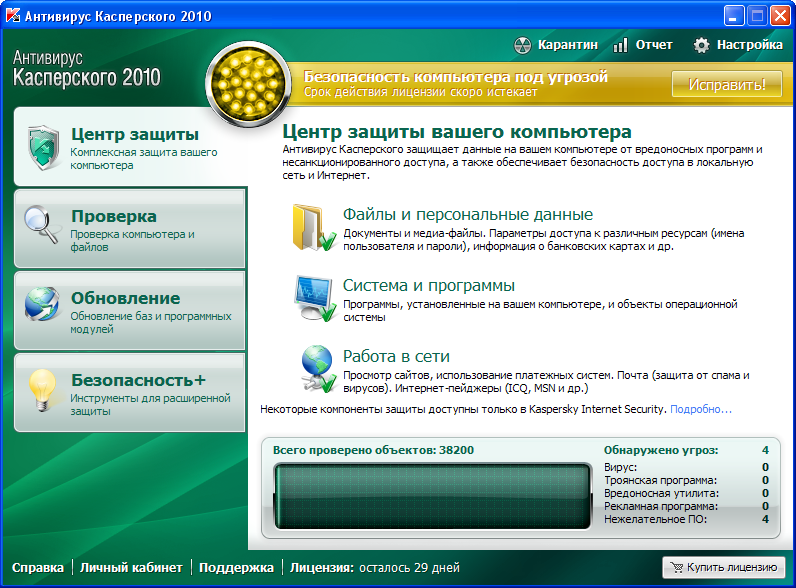Open Карантин from top menu
Image resolution: width=796 pixels, height=588 pixels.
pyautogui.click(x=568, y=45)
